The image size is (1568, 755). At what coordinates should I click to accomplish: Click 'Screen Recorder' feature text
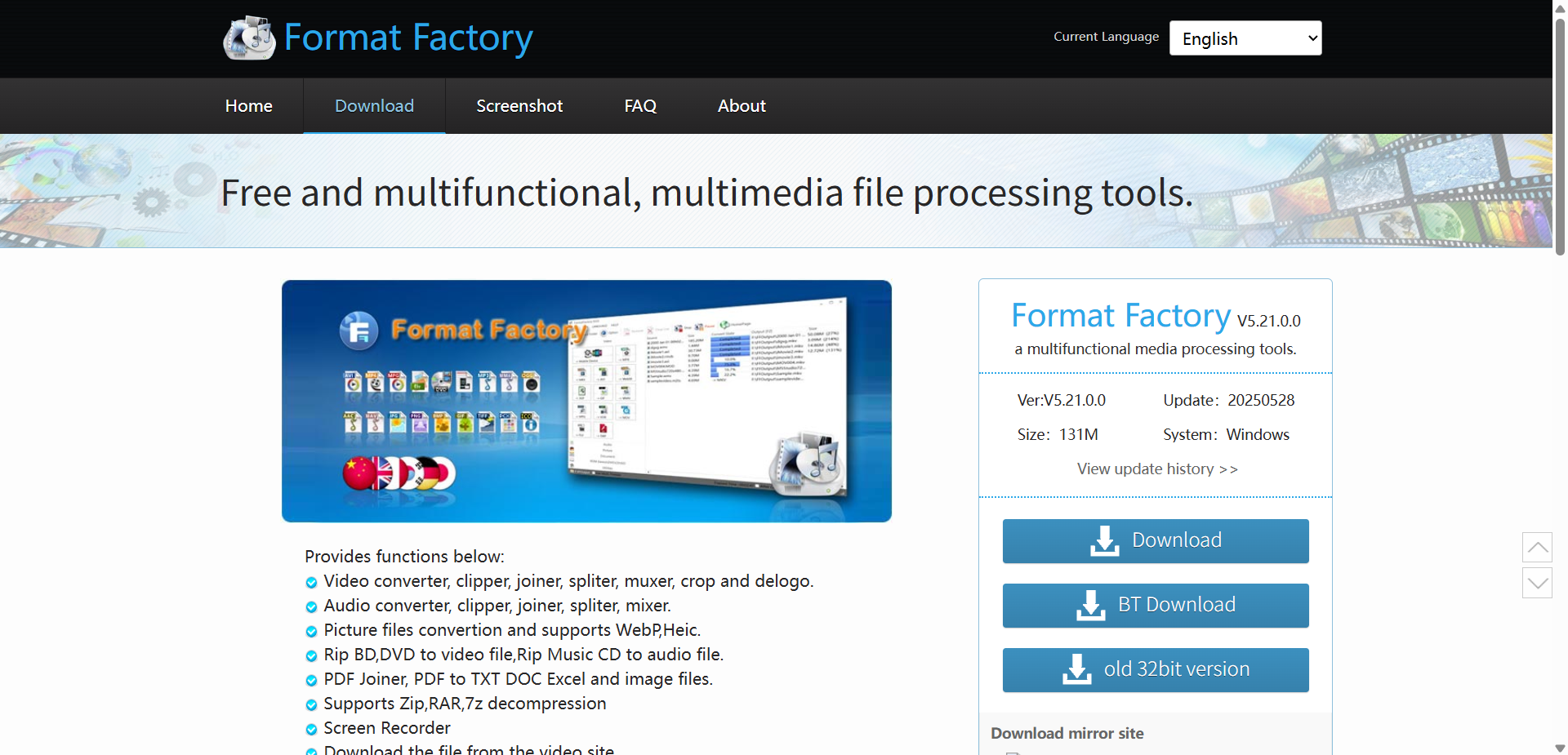click(x=387, y=728)
